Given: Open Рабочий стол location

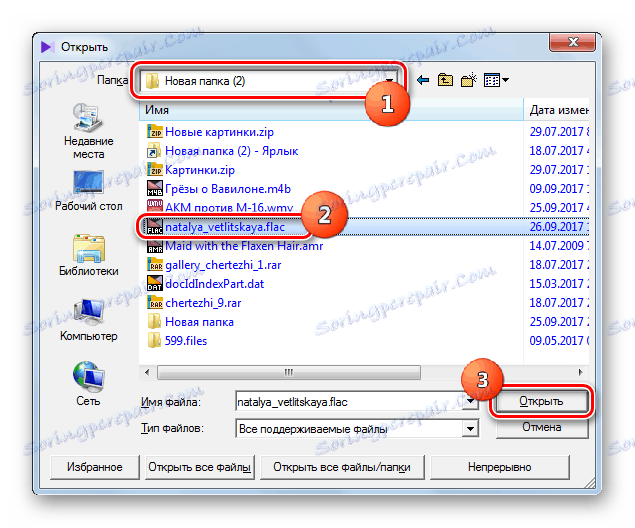Looking at the screenshot, I should tap(88, 191).
